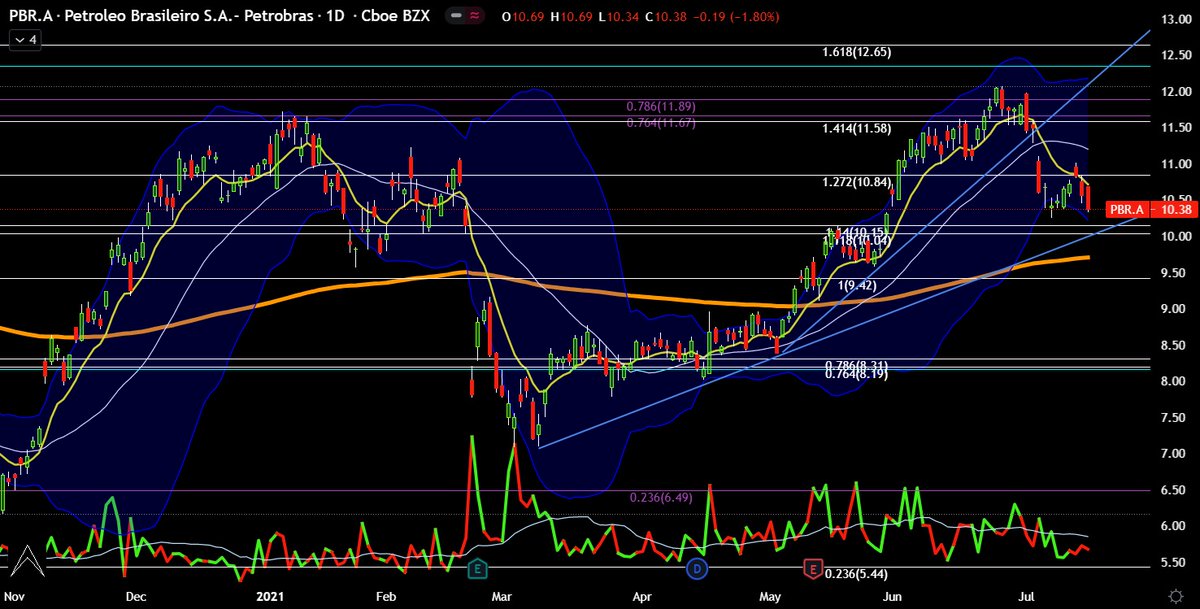Viewport: 1200px width, 609px height.
Task: Click the open value O10.69 in the legend
Action: click(522, 16)
